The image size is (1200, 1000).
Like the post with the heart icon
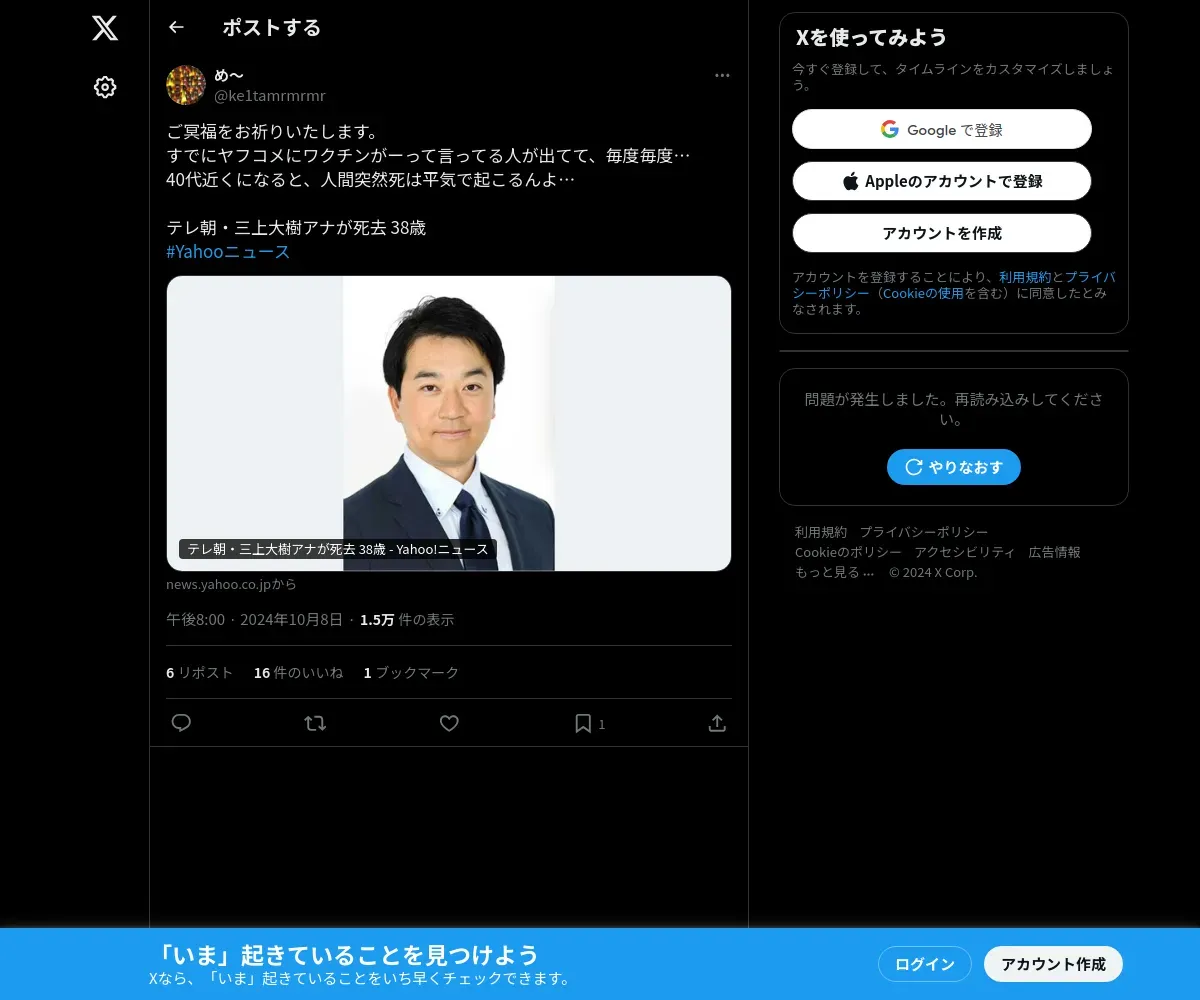[449, 723]
